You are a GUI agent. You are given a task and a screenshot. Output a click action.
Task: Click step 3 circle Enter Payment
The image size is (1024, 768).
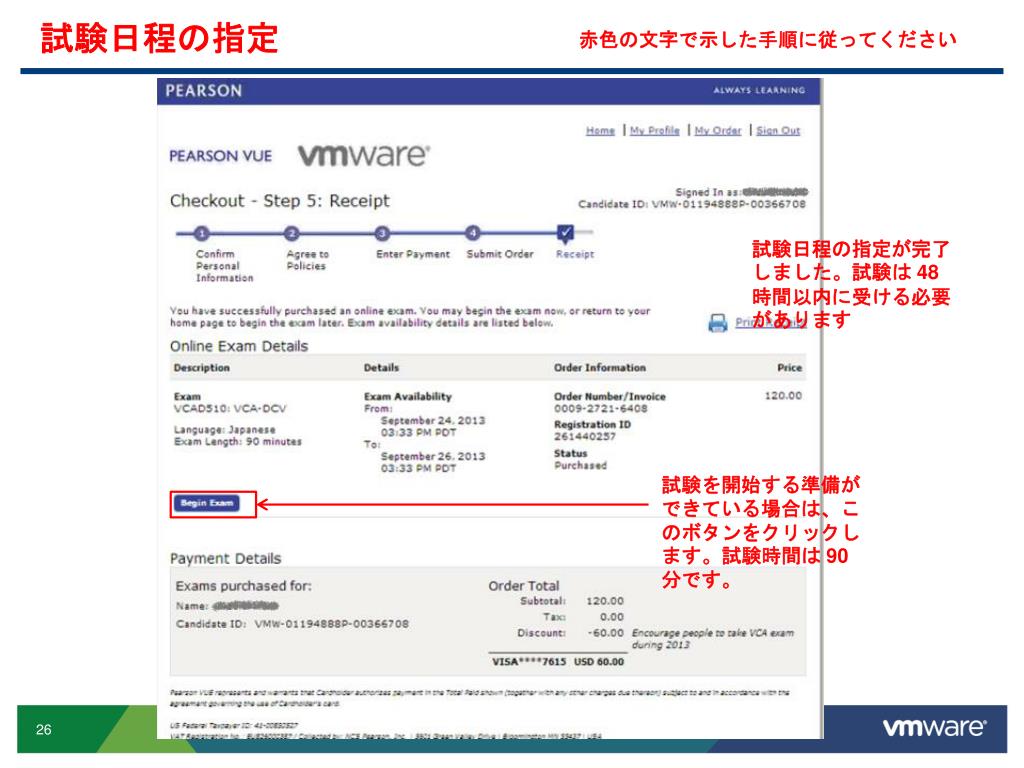[x=382, y=233]
